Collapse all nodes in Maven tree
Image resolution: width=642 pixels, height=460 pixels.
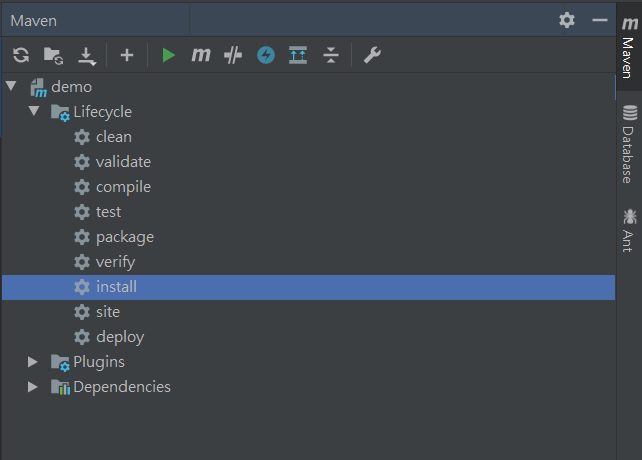click(x=330, y=55)
